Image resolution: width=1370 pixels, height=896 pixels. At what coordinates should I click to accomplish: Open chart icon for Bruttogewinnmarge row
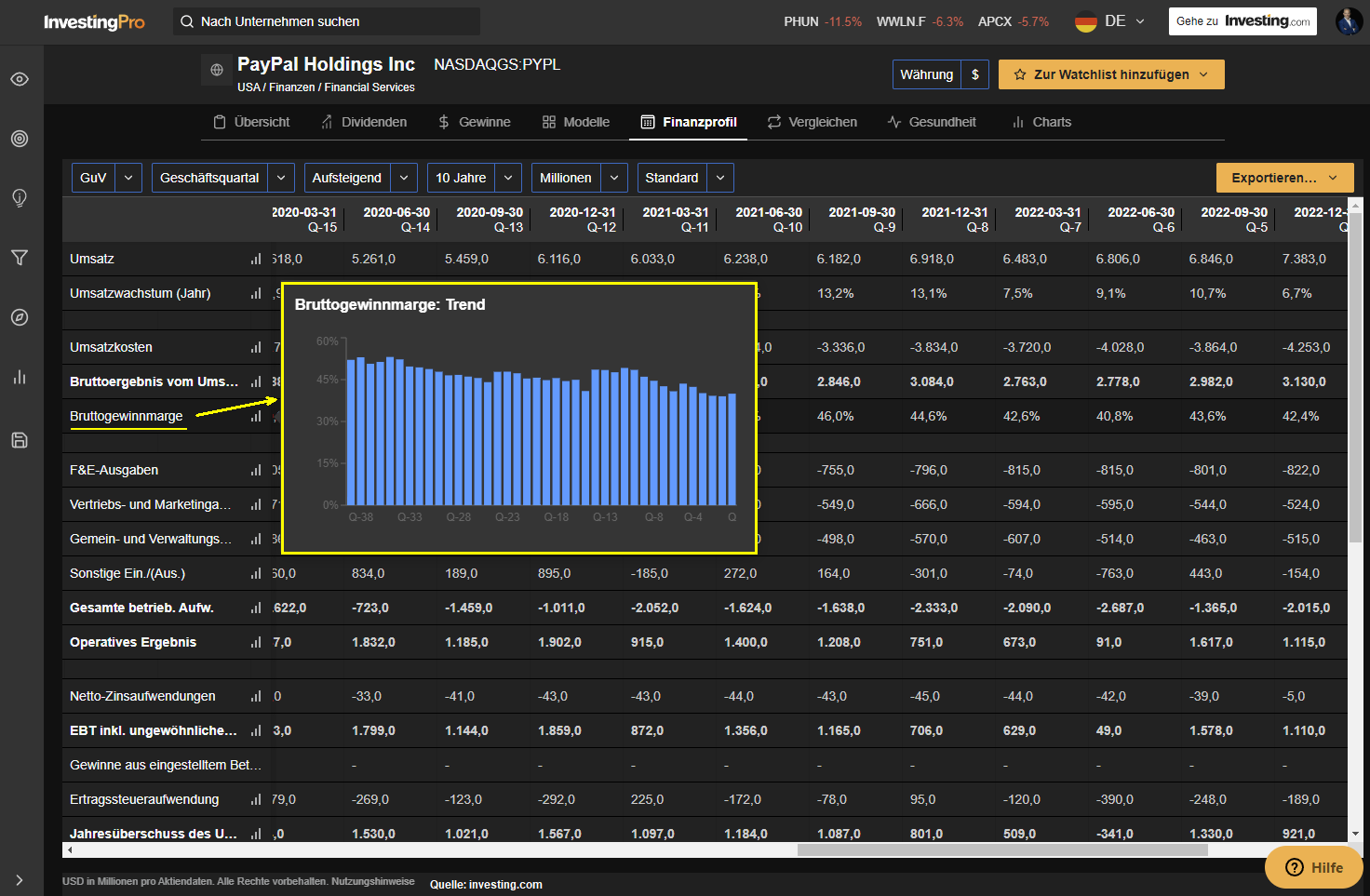coord(256,416)
